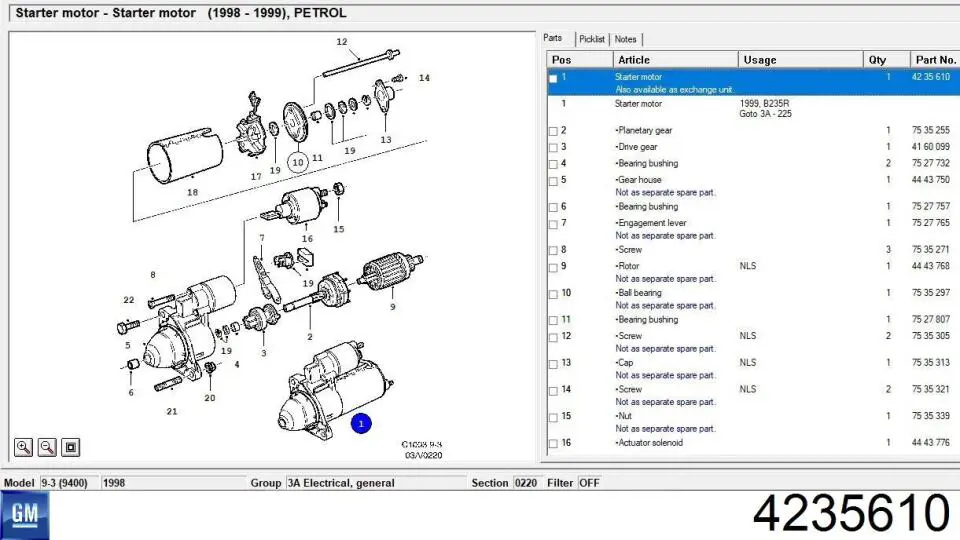Click the Pos column header
960x540 pixels.
[580, 60]
